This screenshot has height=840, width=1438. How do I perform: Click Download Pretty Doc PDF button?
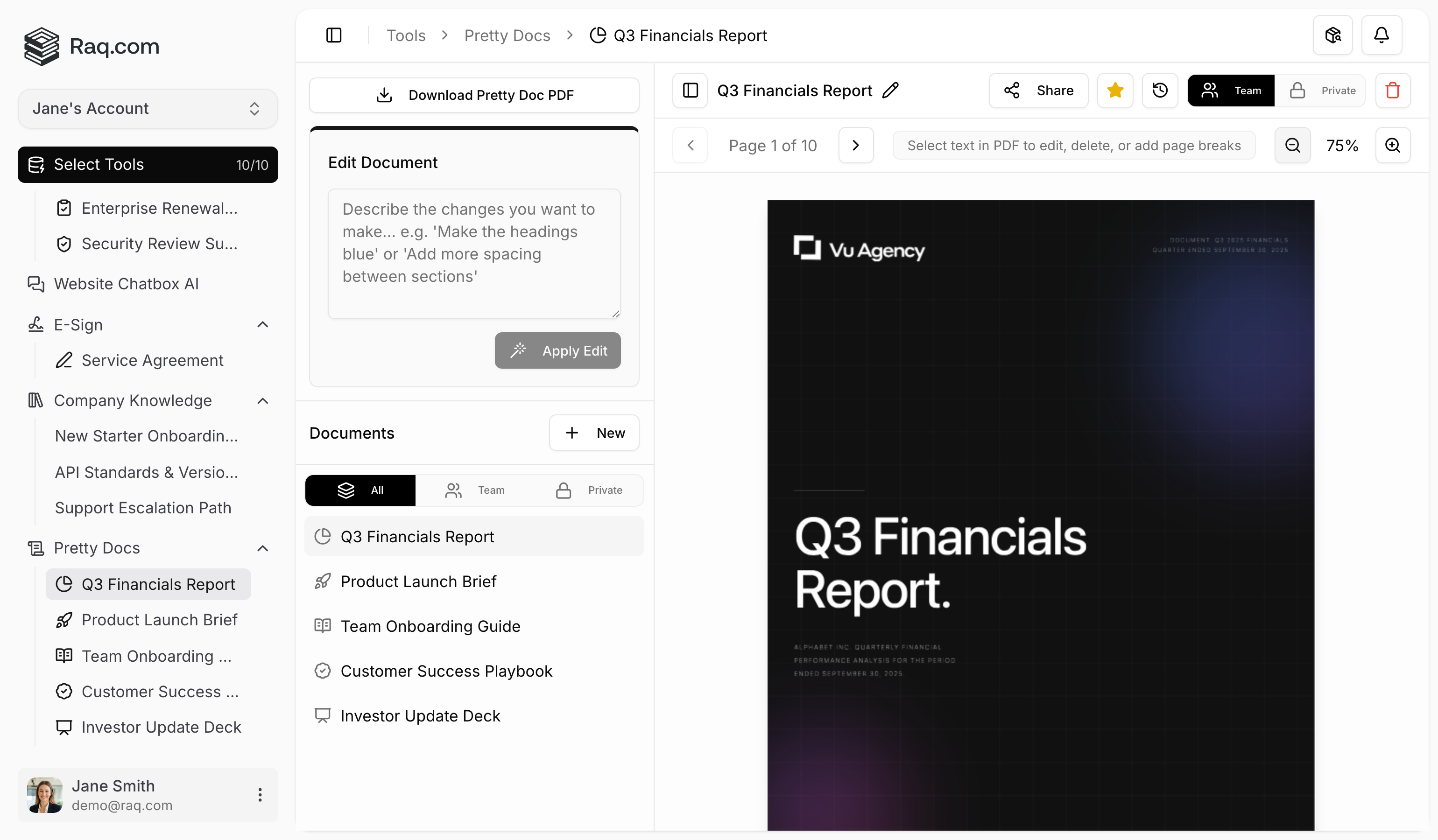coord(474,95)
